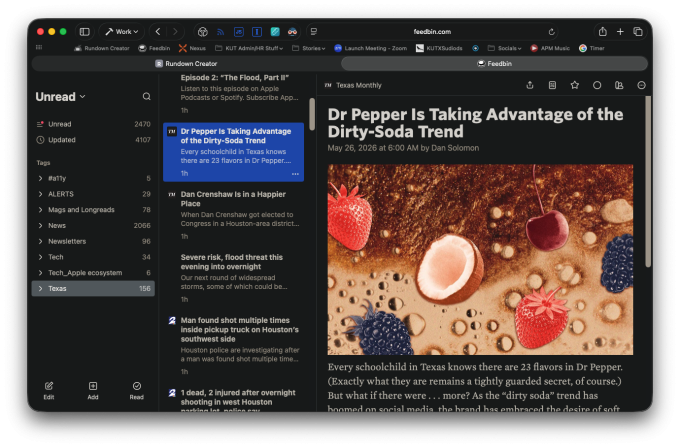The height and width of the screenshot is (448, 680).
Task: Open Dan Crenshaw Is in a Happier Place
Action: [233, 215]
